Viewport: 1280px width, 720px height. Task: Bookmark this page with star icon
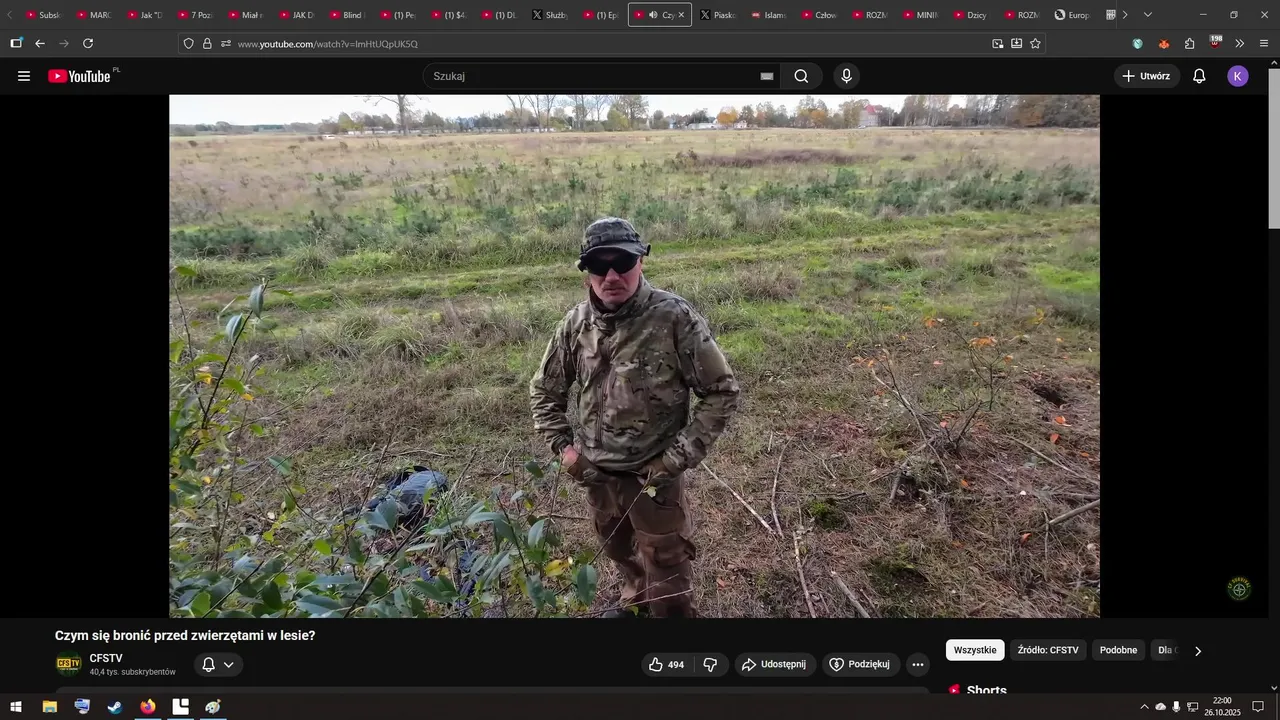pos(1035,44)
